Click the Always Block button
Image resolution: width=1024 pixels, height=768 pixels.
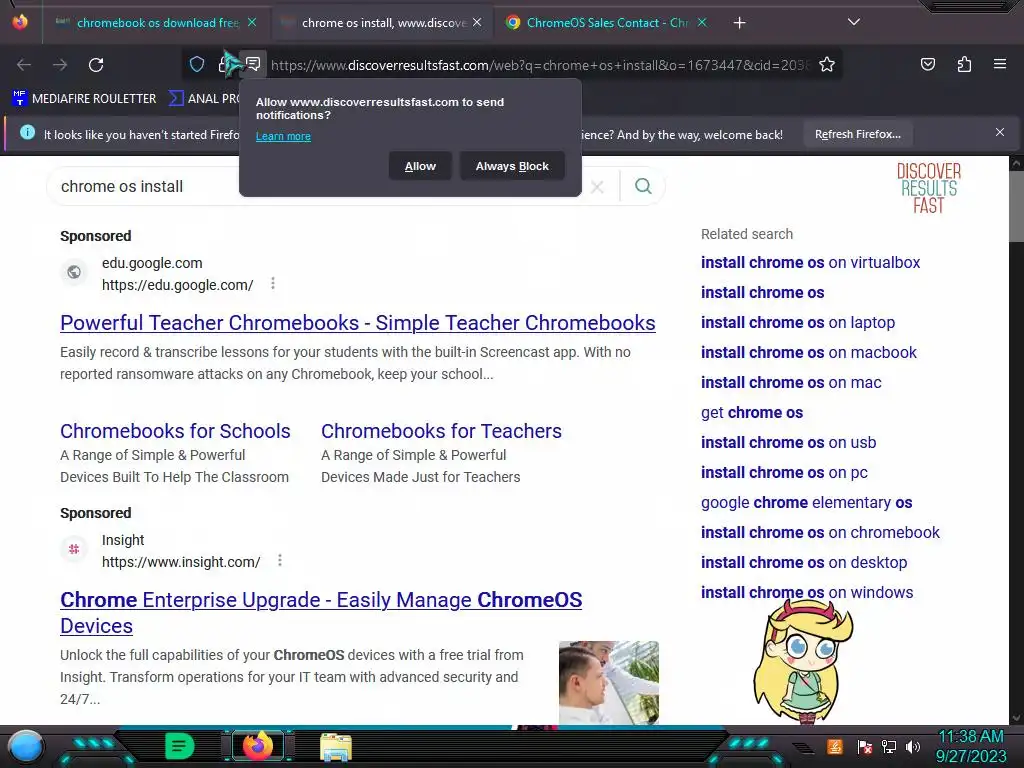(x=512, y=167)
